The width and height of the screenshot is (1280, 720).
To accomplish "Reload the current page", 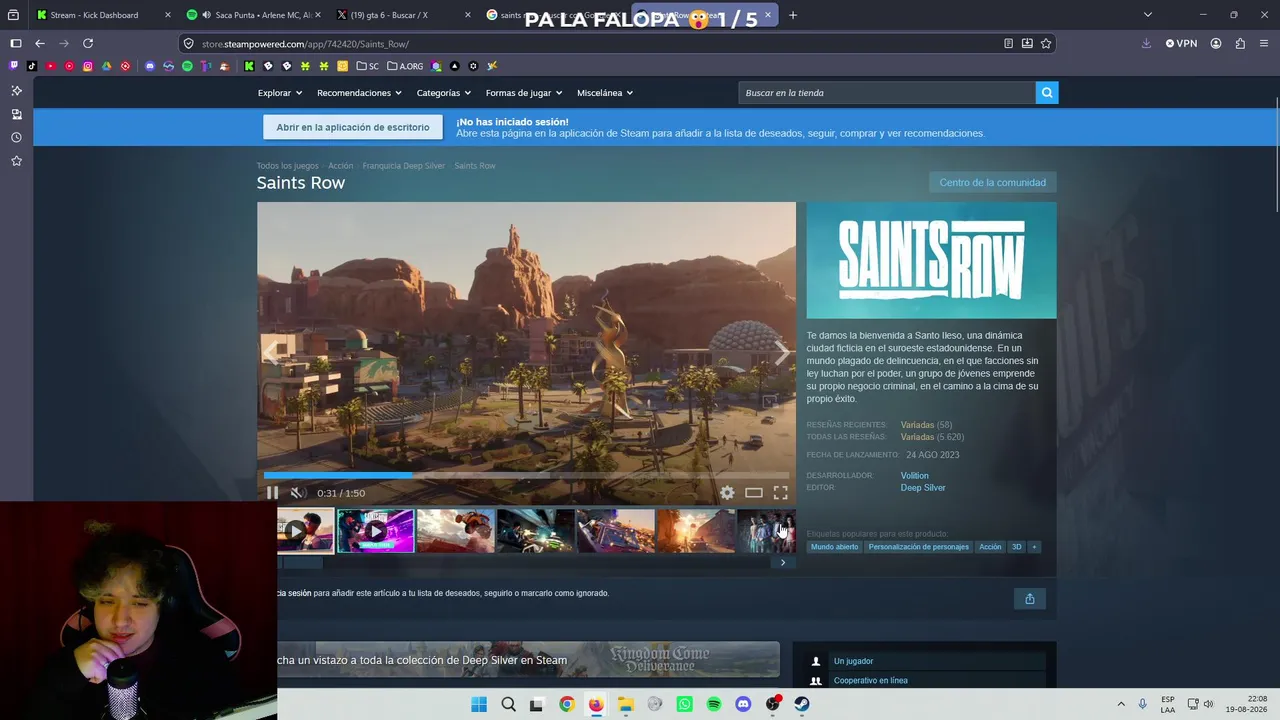I will (88, 44).
